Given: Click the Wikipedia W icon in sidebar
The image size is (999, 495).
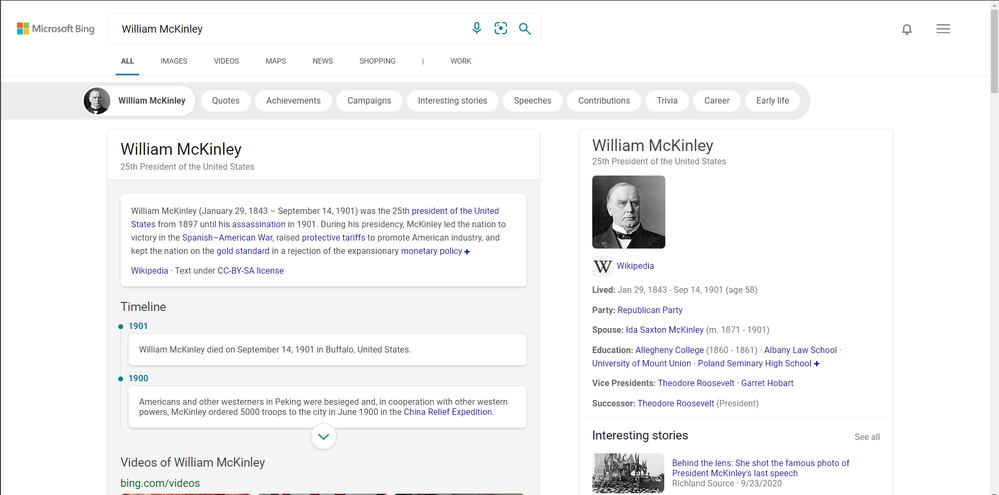Looking at the screenshot, I should point(602,266).
